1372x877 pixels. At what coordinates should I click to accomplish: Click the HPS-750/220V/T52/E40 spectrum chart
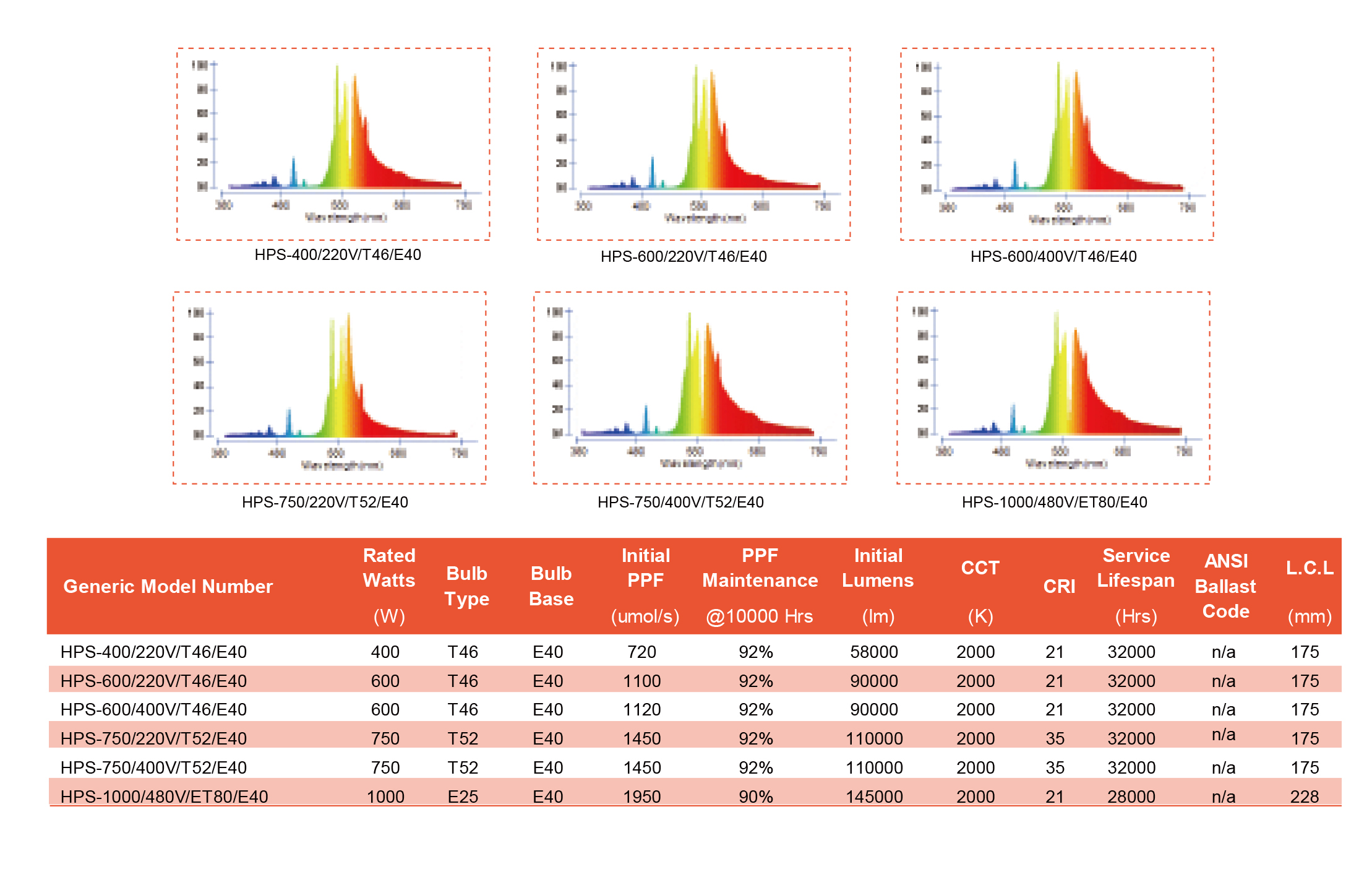pos(329,387)
